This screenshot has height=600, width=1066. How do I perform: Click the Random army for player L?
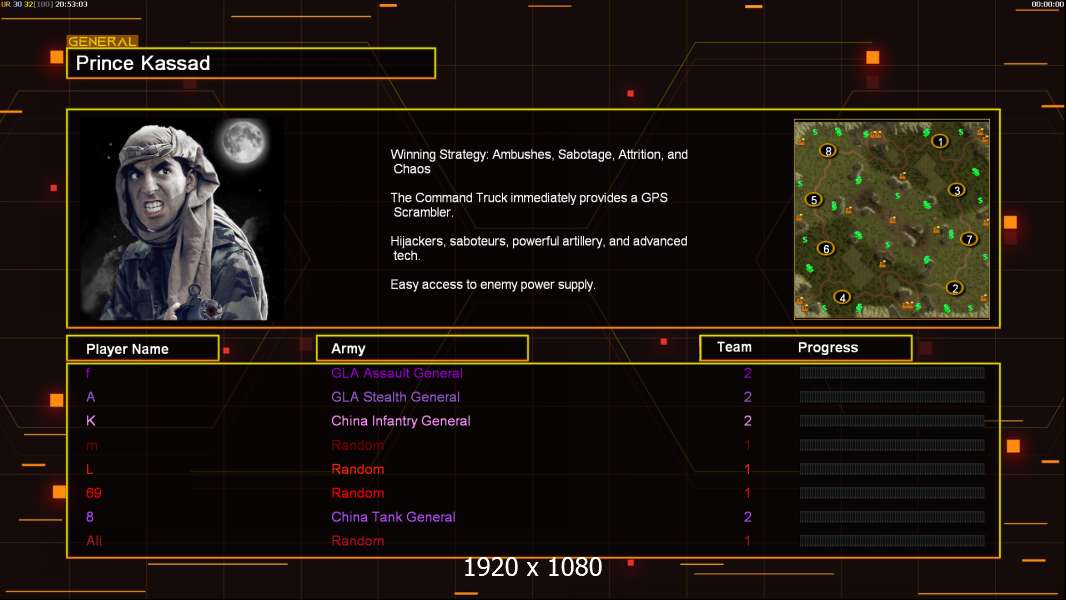coord(358,469)
